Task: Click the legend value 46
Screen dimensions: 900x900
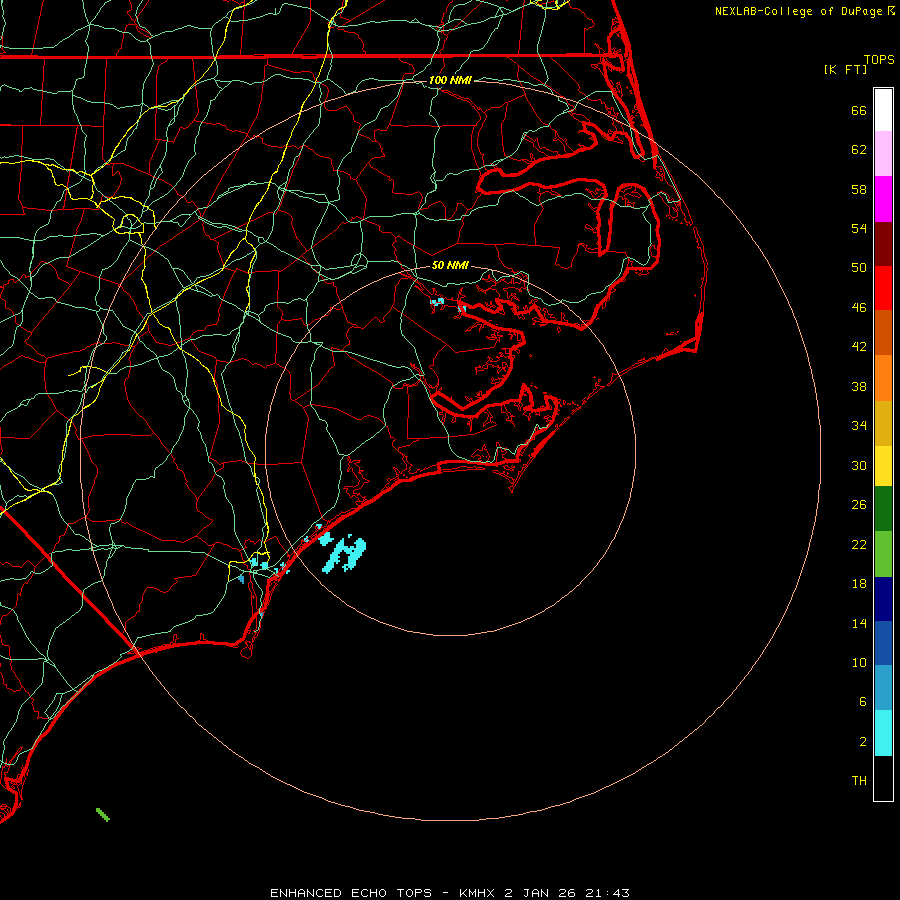Action: pos(859,308)
